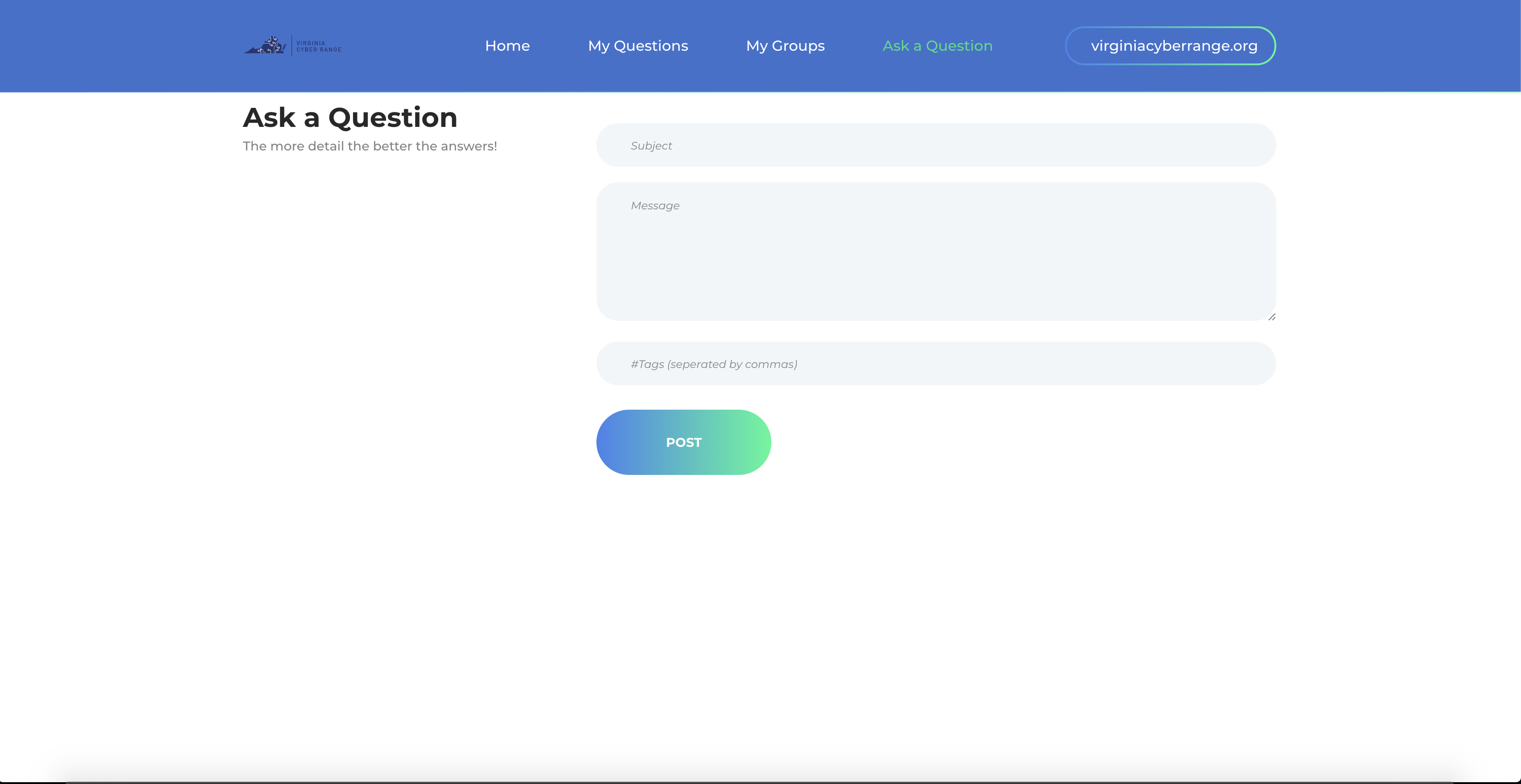Click the vertical divider in the logo
This screenshot has width=1521, height=784.
coord(292,45)
